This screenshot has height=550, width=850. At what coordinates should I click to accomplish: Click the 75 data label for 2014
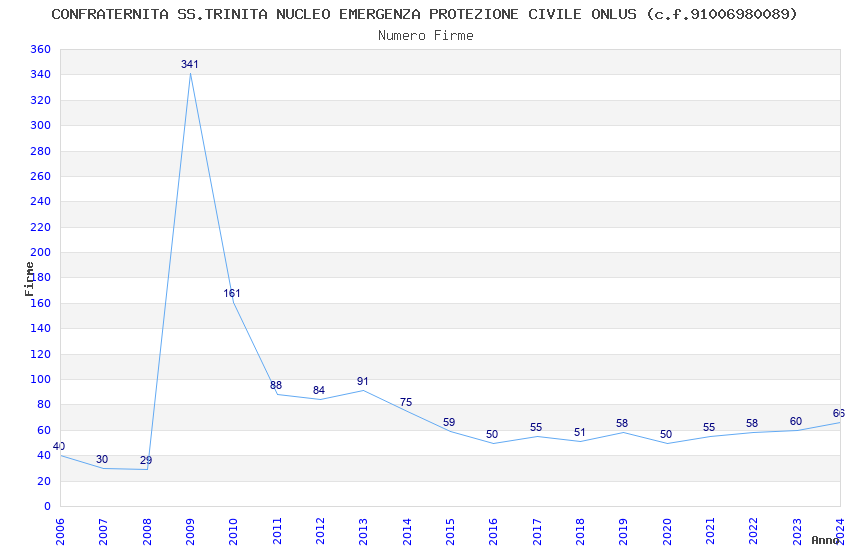[406, 402]
